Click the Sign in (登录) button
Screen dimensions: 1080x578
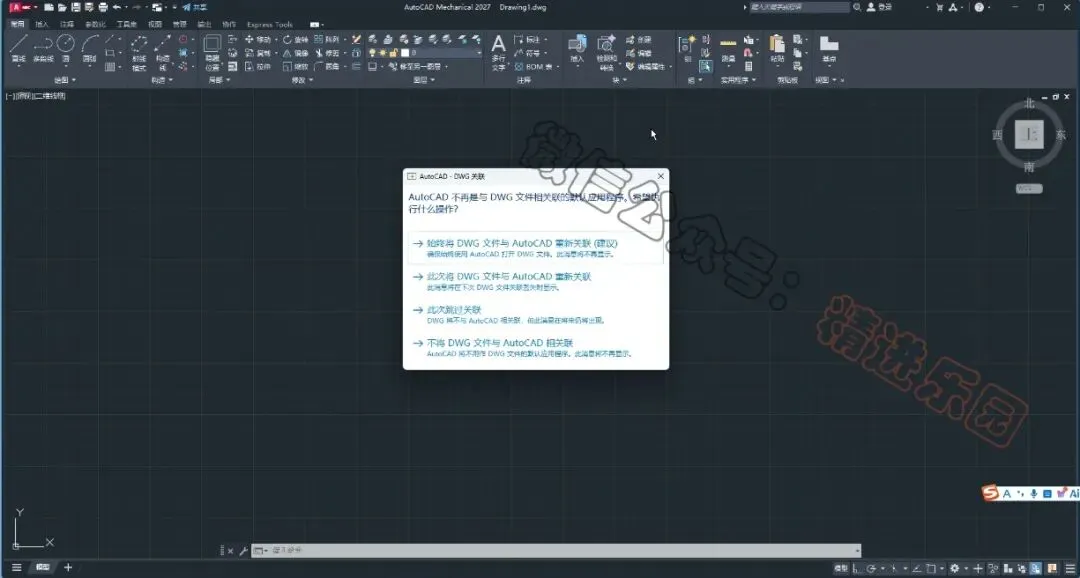[880, 8]
